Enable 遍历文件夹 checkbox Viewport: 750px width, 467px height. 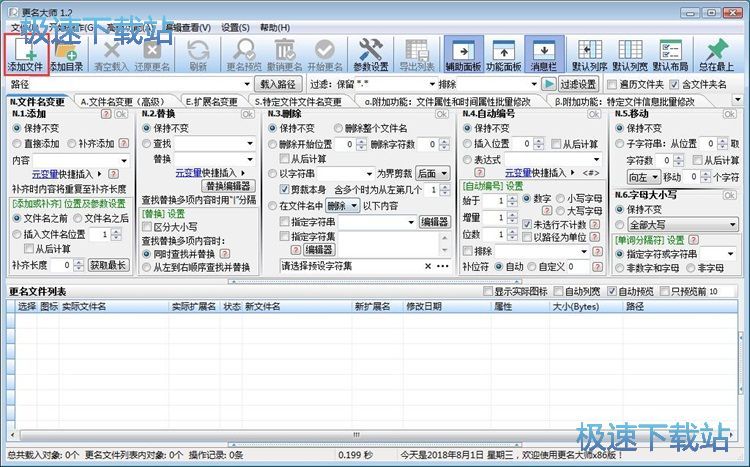pyautogui.click(x=611, y=85)
